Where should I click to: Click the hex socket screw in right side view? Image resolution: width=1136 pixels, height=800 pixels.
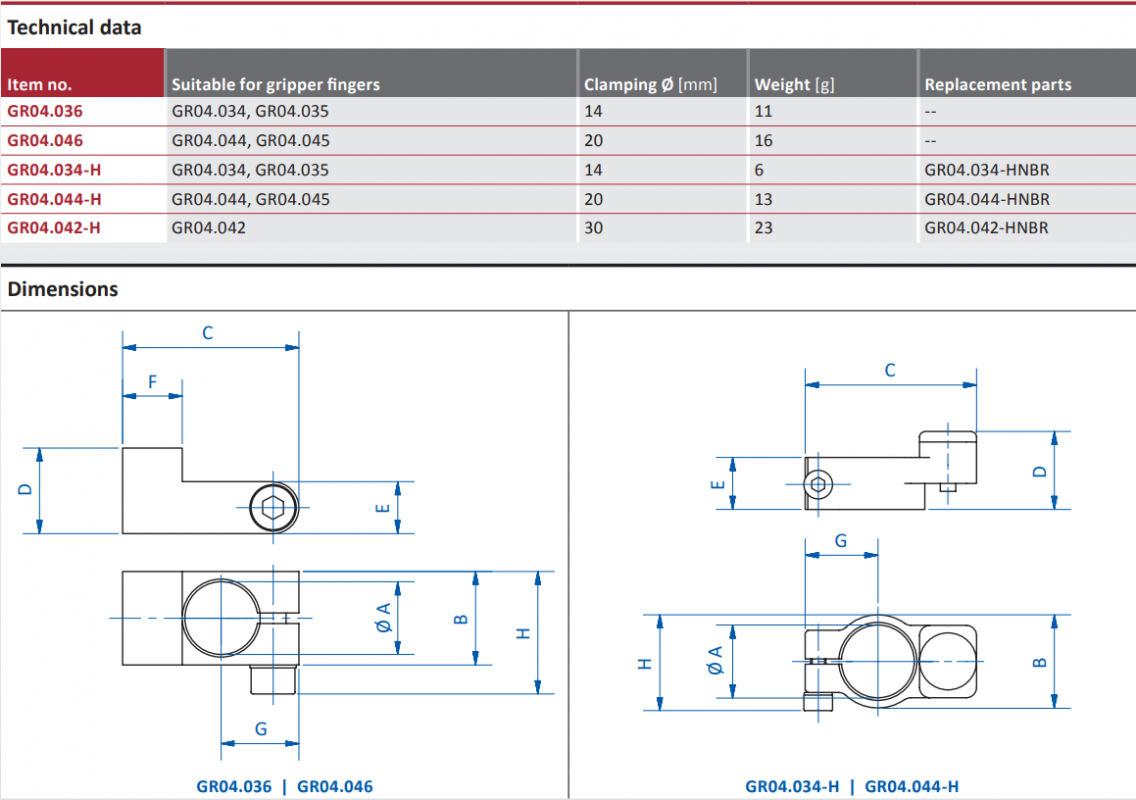click(x=818, y=485)
